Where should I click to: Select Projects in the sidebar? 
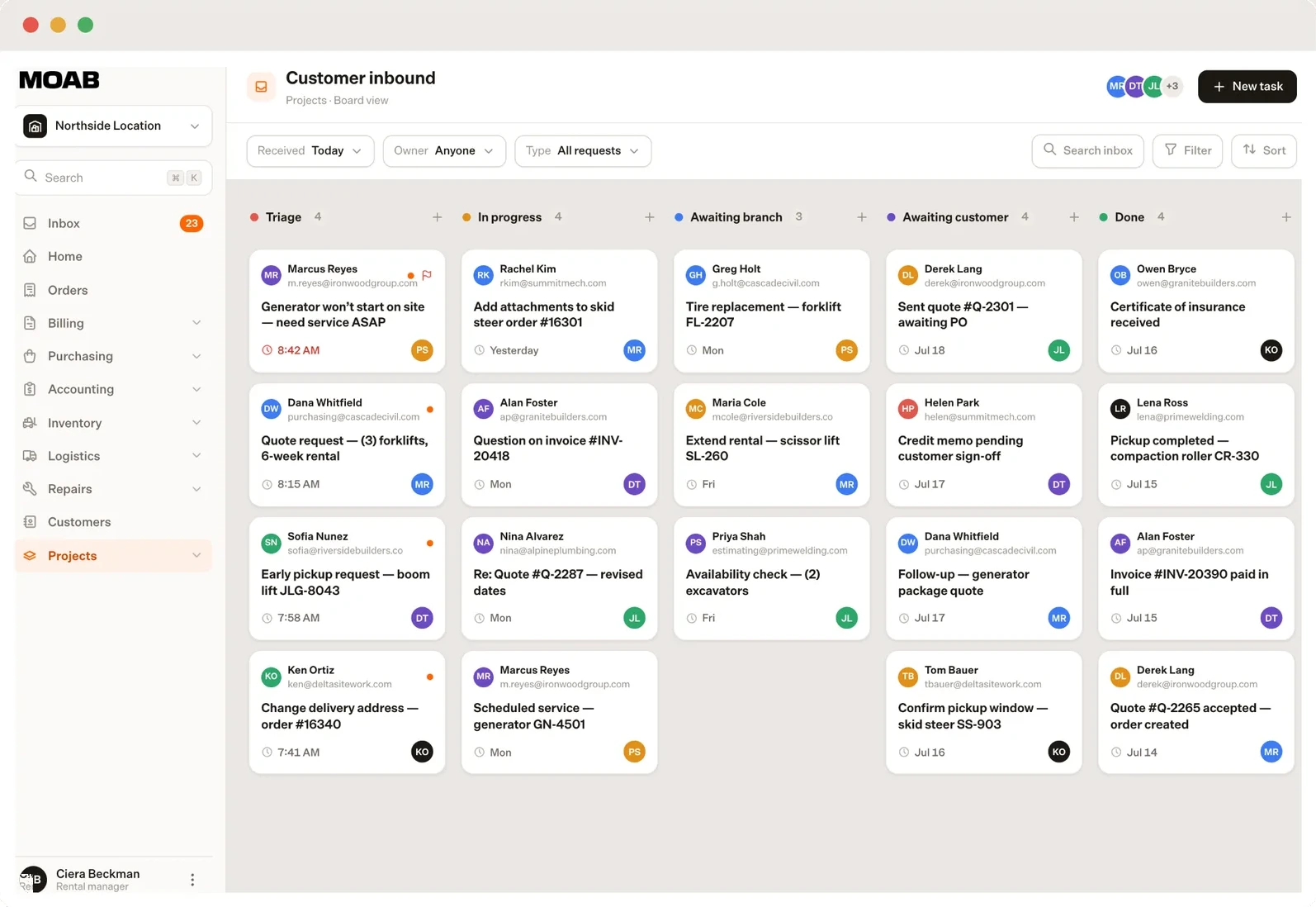tap(114, 556)
